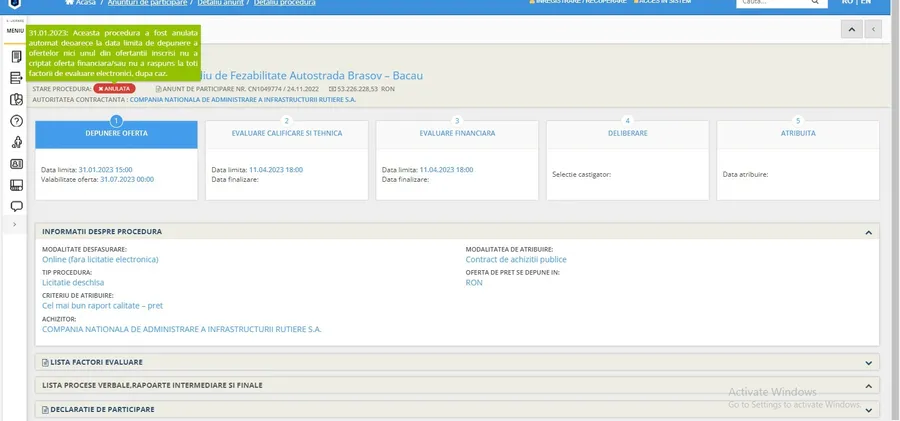Image resolution: width=900 pixels, height=421 pixels.
Task: Open the help question mark sidebar icon
Action: pos(16,121)
